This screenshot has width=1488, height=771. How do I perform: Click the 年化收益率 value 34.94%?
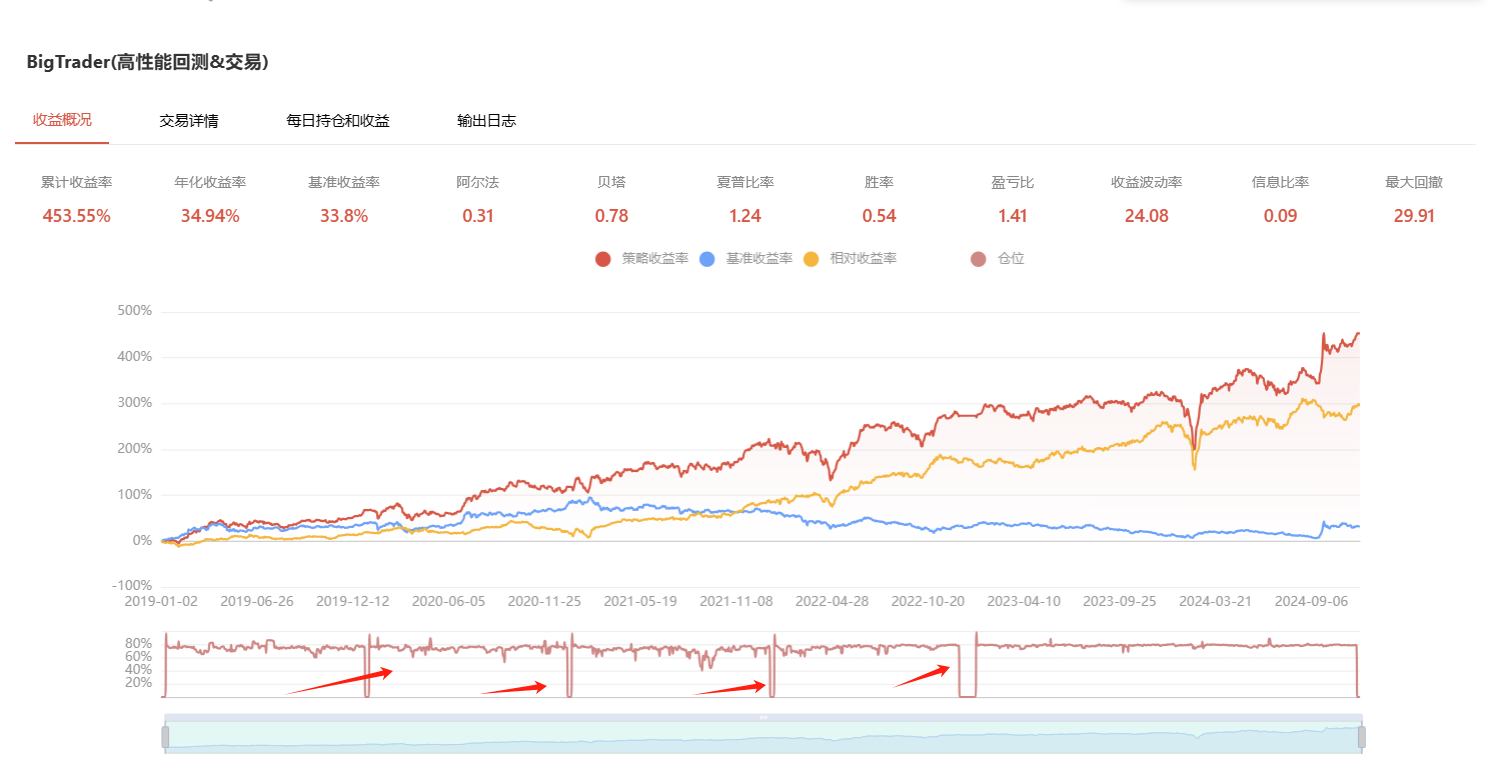pos(210,216)
